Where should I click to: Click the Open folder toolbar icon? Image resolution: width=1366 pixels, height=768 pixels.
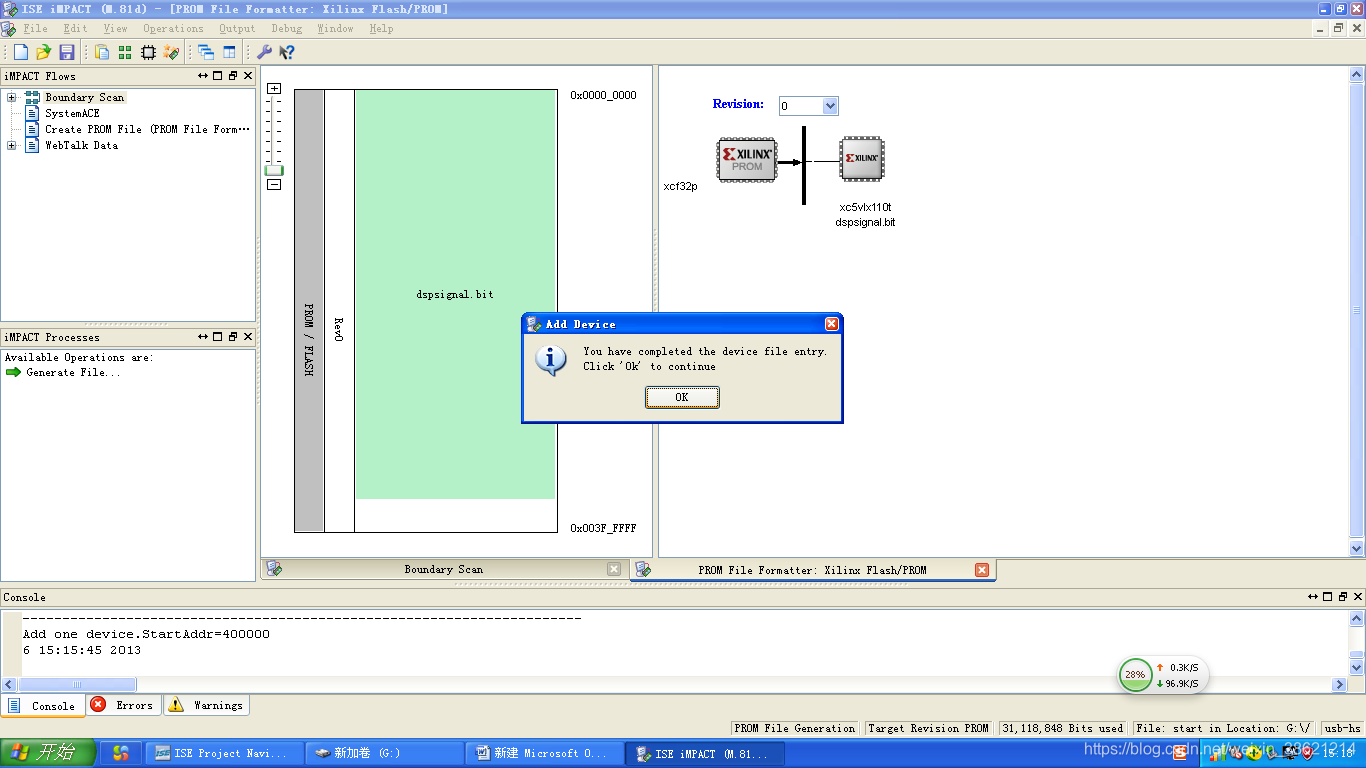tap(43, 52)
